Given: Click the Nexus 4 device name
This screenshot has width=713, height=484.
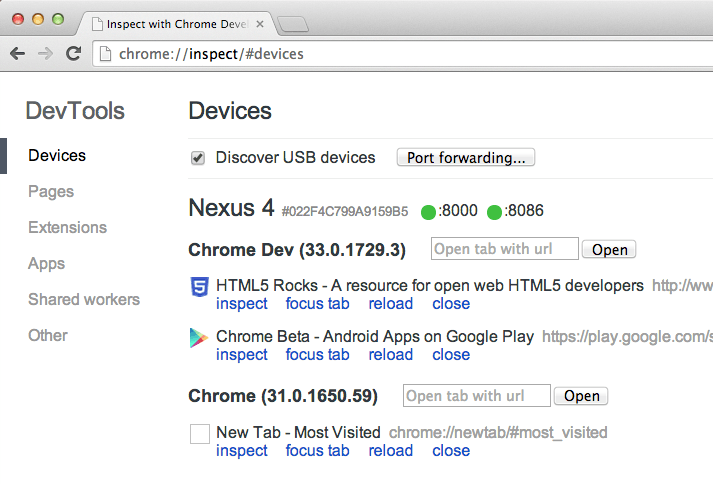Looking at the screenshot, I should (231, 208).
